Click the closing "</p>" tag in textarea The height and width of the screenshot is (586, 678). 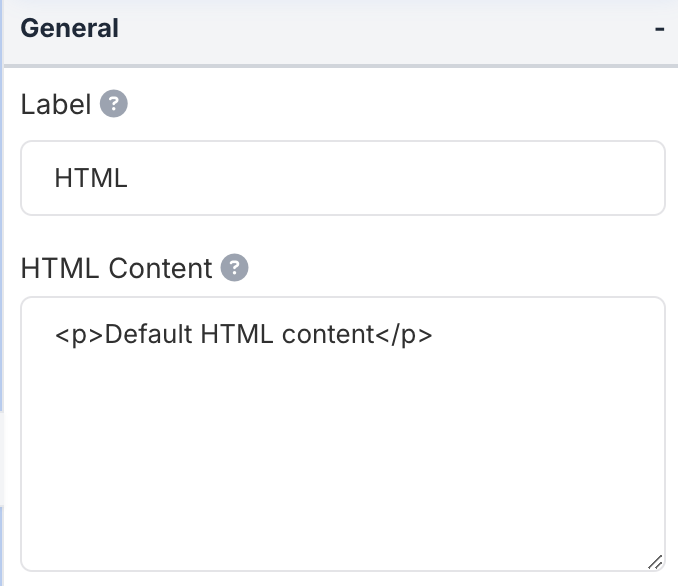[x=403, y=335]
